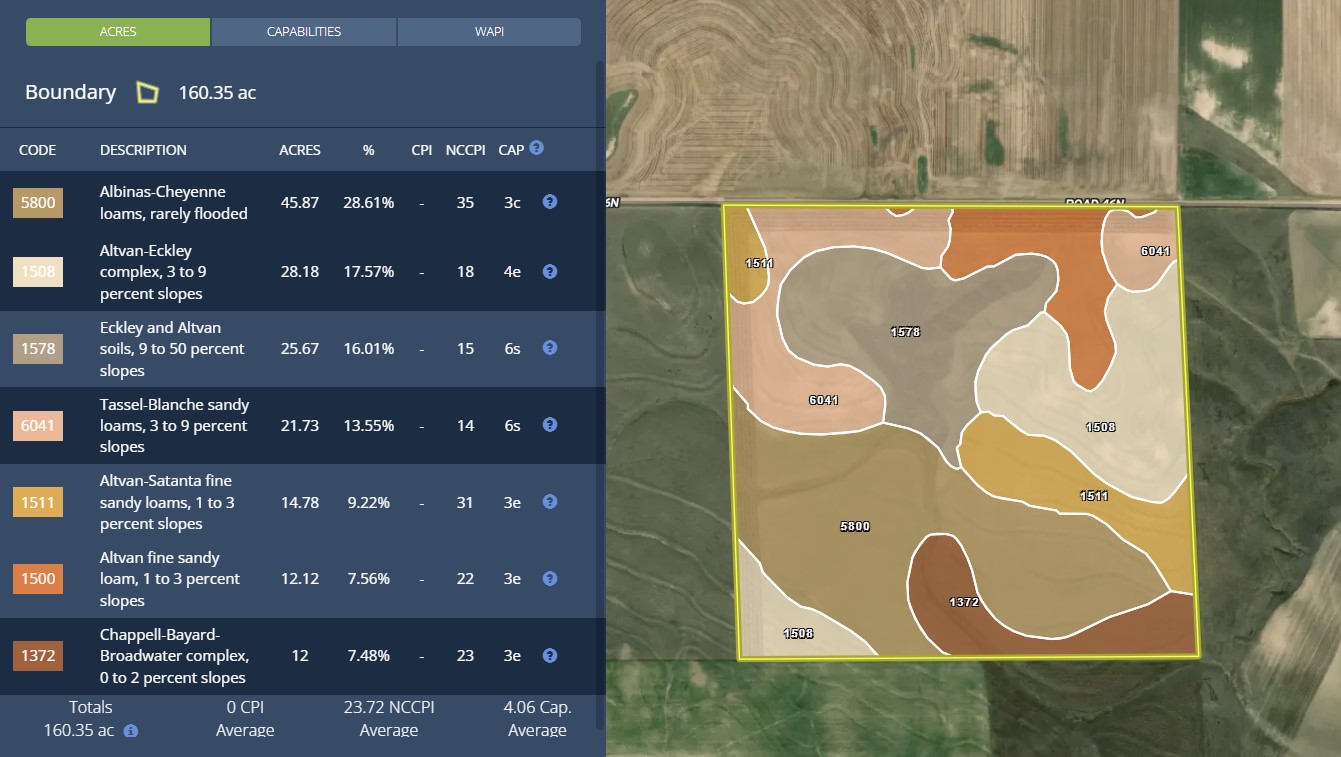1341x757 pixels.
Task: Click the yellow Boundary polygon icon
Action: point(147,93)
